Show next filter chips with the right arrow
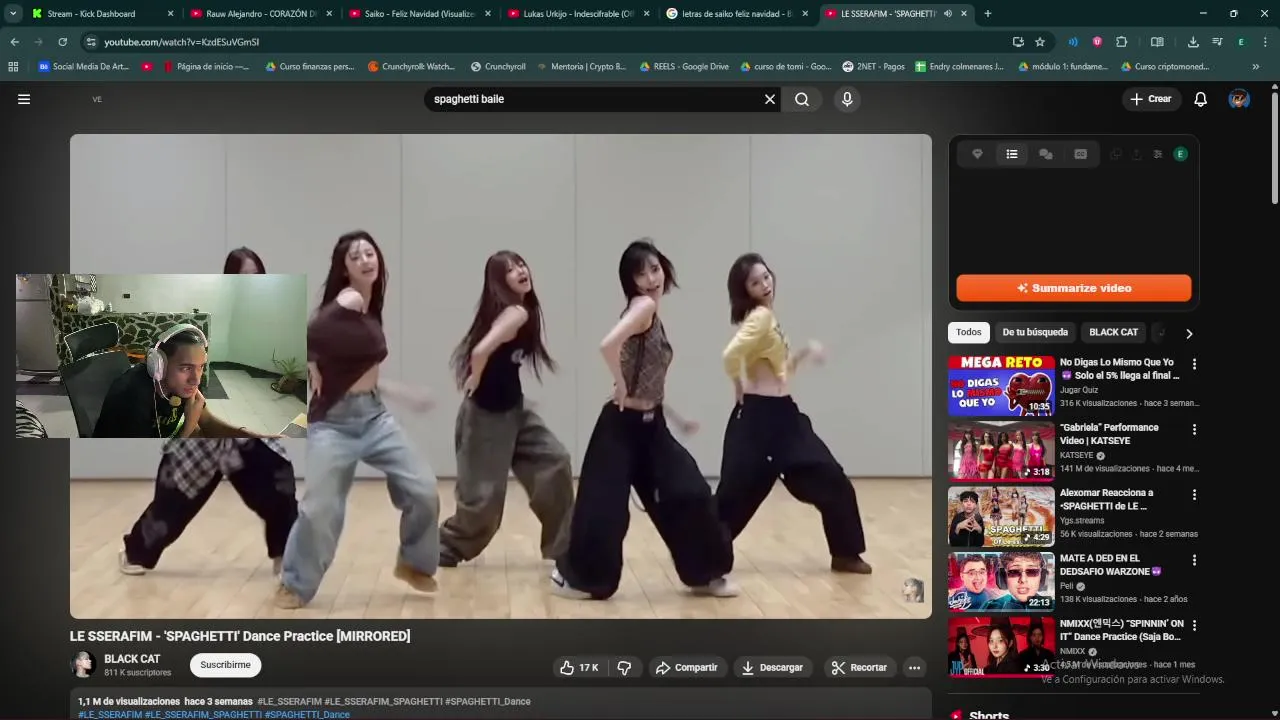This screenshot has height=720, width=1280. pyautogui.click(x=1189, y=333)
